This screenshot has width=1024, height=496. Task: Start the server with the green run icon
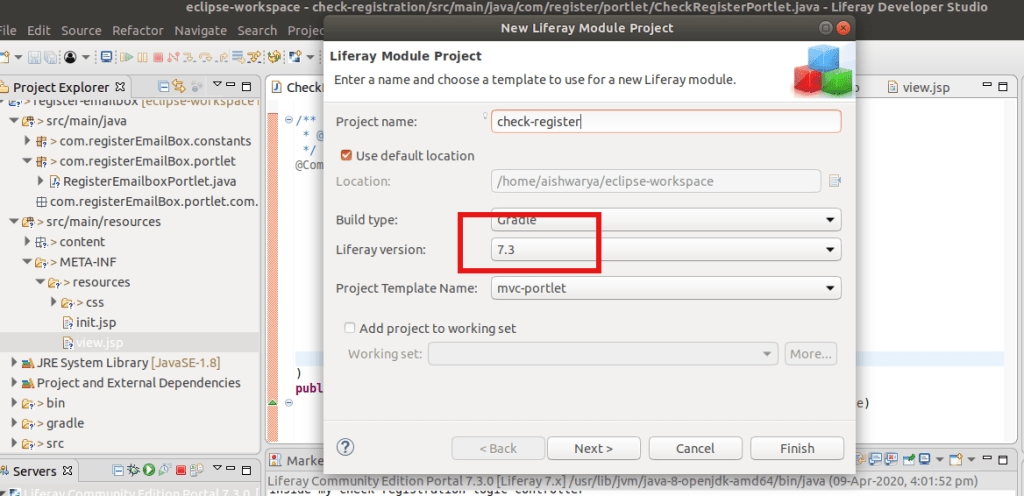[149, 470]
